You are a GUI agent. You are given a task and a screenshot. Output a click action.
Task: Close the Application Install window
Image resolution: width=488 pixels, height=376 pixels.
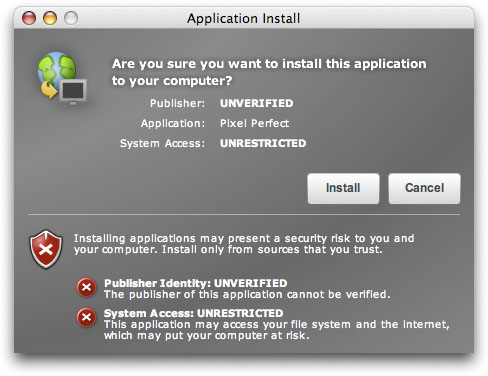point(29,18)
